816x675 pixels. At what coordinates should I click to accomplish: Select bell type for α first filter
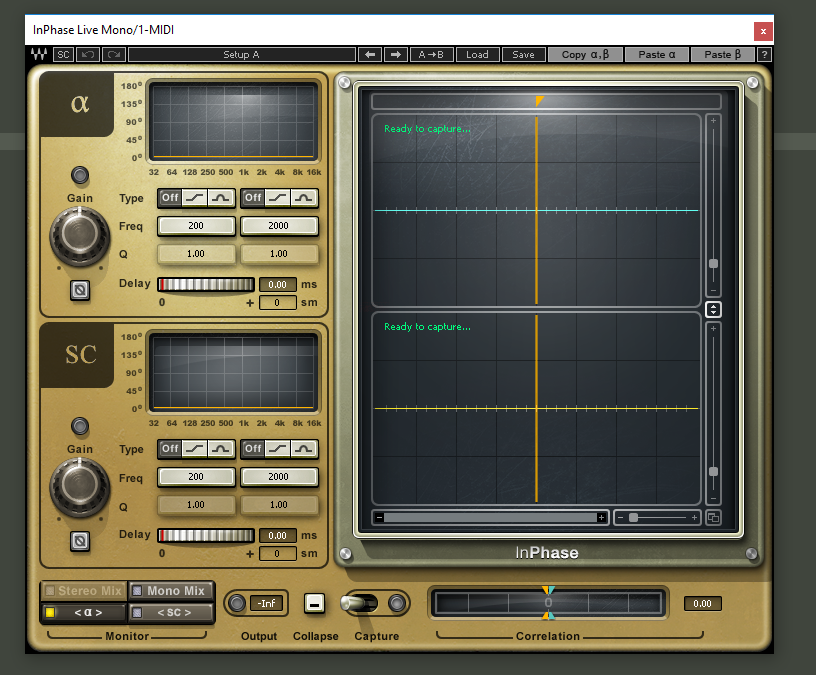pos(221,198)
